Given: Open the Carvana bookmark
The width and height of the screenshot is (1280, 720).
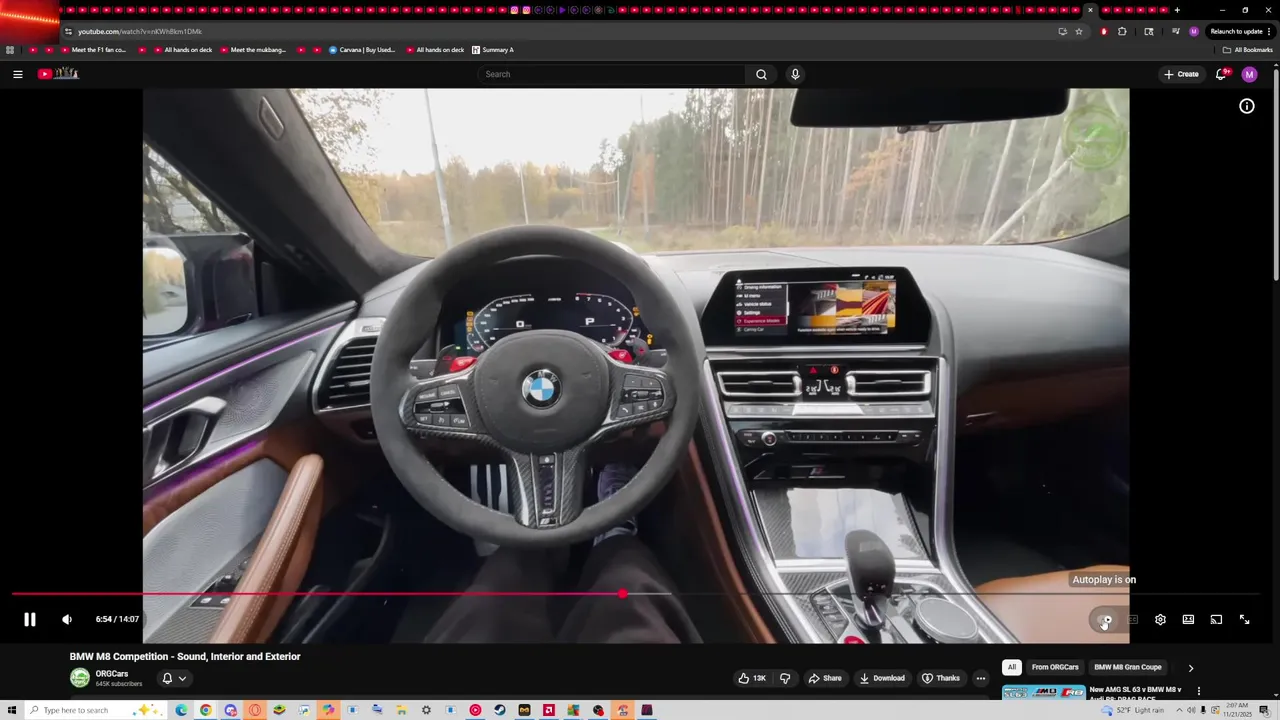Looking at the screenshot, I should point(362,50).
